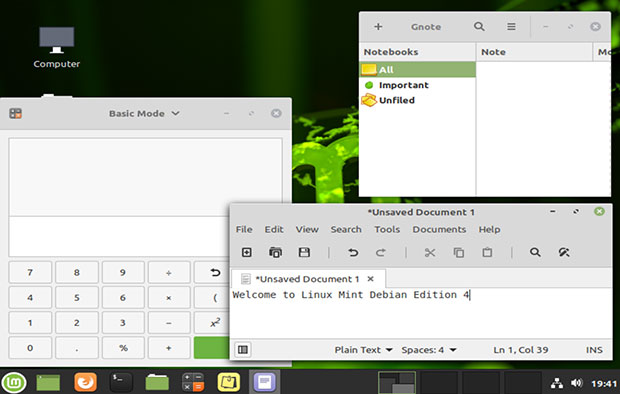
Task: Click the cut scissors toolbar icon
Action: (x=430, y=252)
